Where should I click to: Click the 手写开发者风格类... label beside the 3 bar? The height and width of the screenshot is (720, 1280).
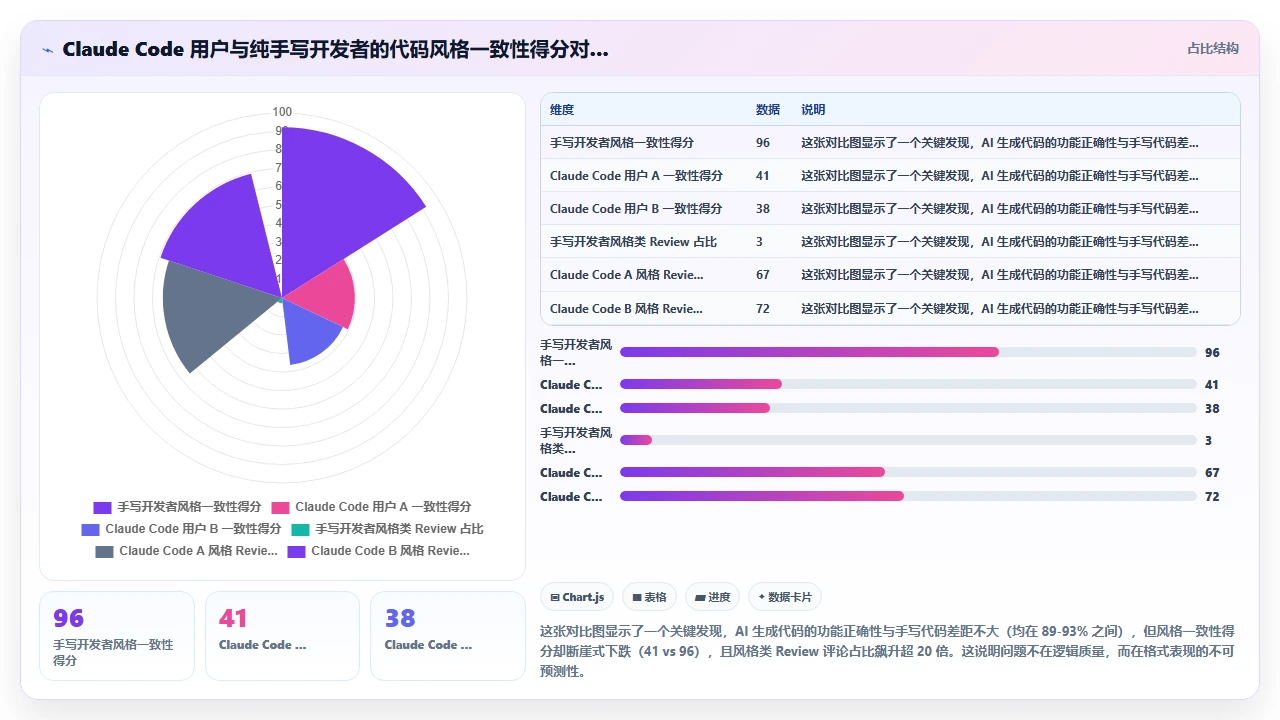[x=576, y=440]
